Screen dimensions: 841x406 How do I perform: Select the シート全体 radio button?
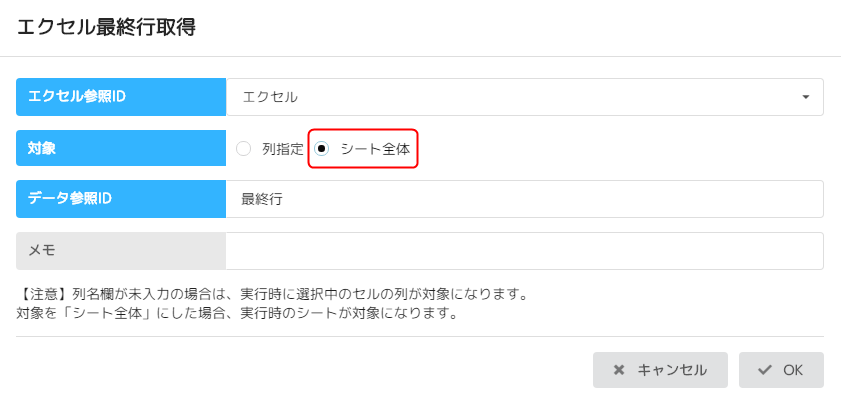point(322,149)
